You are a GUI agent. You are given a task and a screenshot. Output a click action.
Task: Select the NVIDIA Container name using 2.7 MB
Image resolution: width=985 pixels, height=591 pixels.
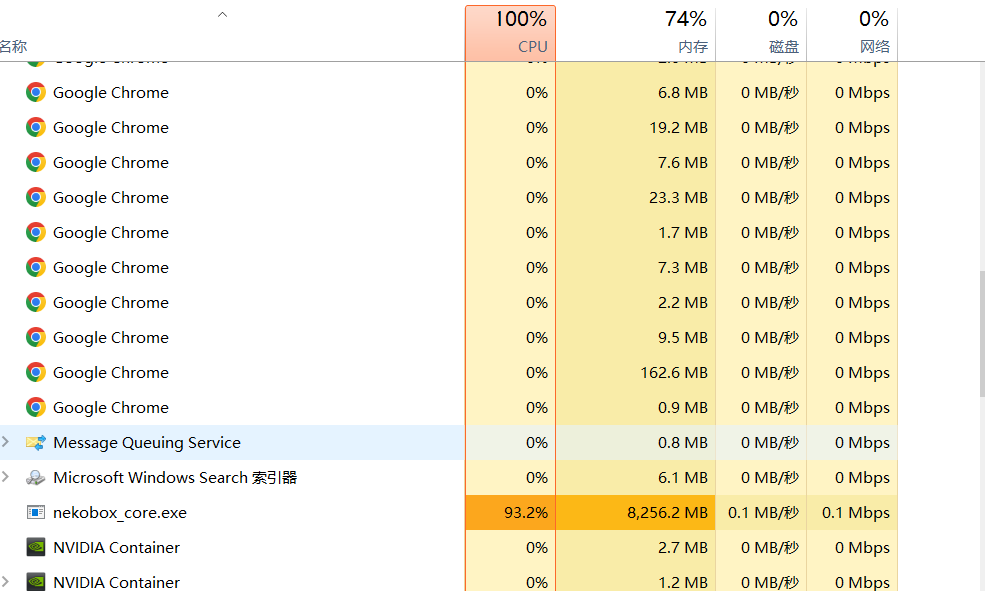click(117, 548)
